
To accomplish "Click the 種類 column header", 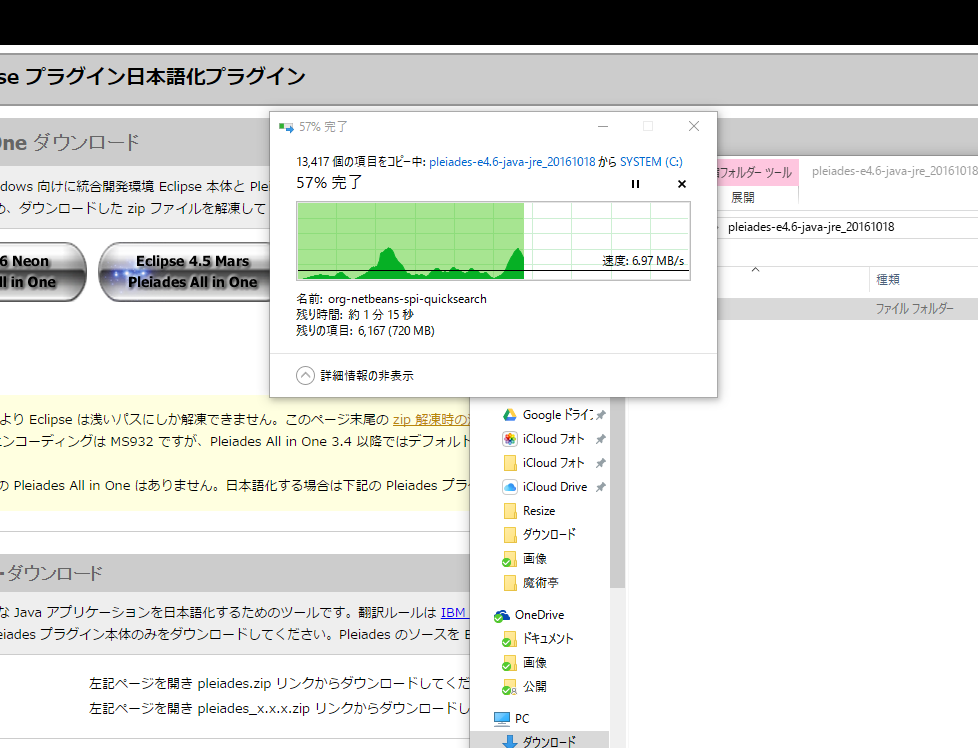I will (888, 279).
